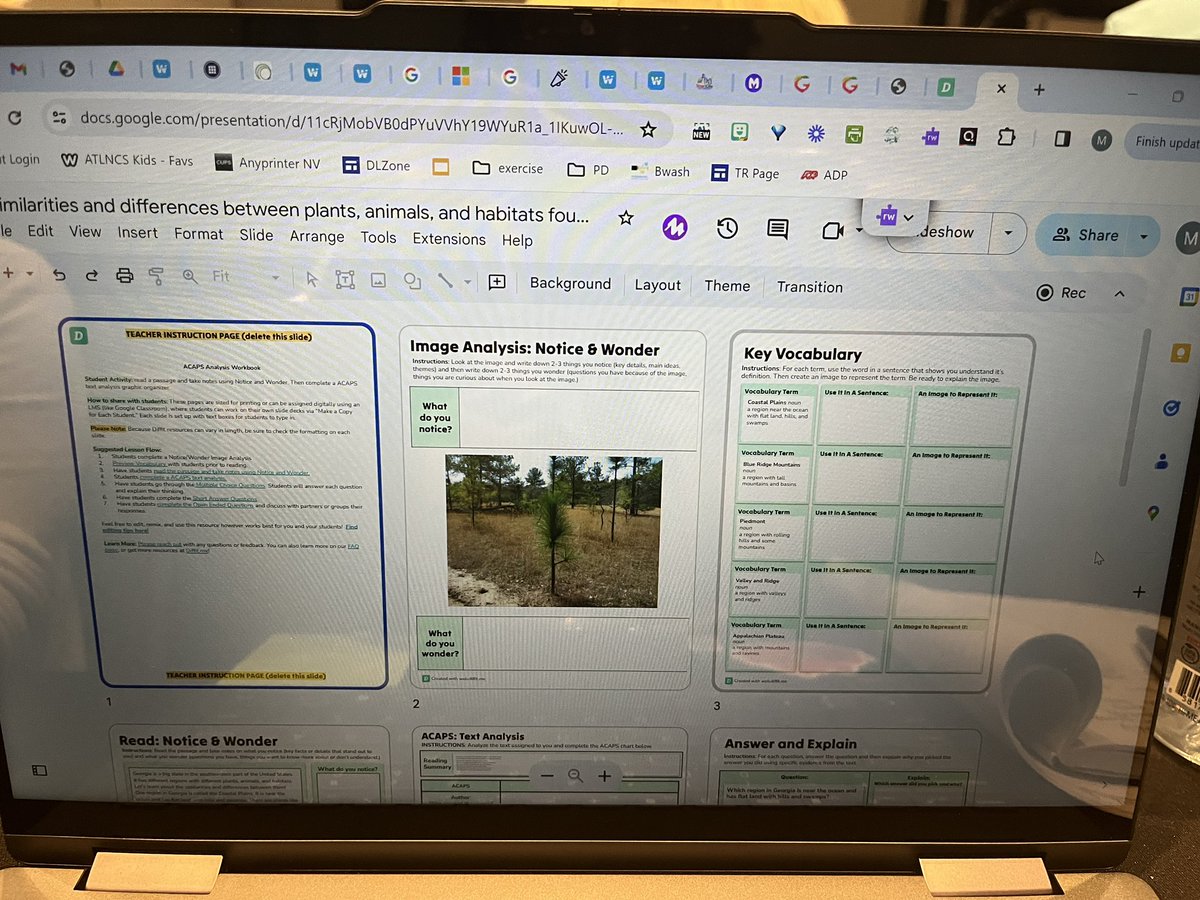Bookmark this page with the address bar star
This screenshot has width=1200, height=900.
point(648,130)
